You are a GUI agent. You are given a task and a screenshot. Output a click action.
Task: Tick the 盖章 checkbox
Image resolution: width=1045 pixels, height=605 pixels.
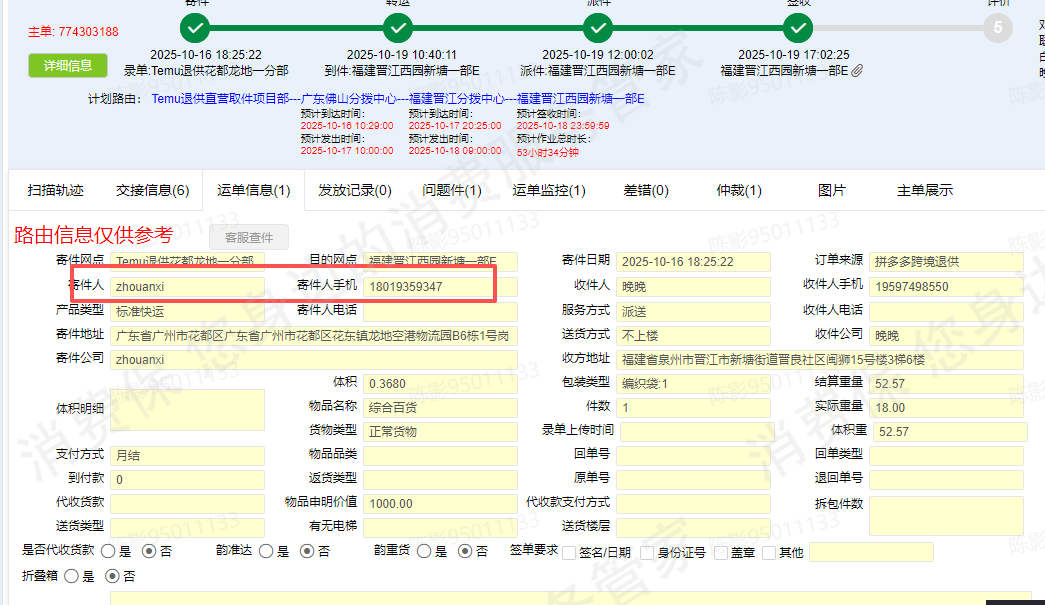pos(721,552)
